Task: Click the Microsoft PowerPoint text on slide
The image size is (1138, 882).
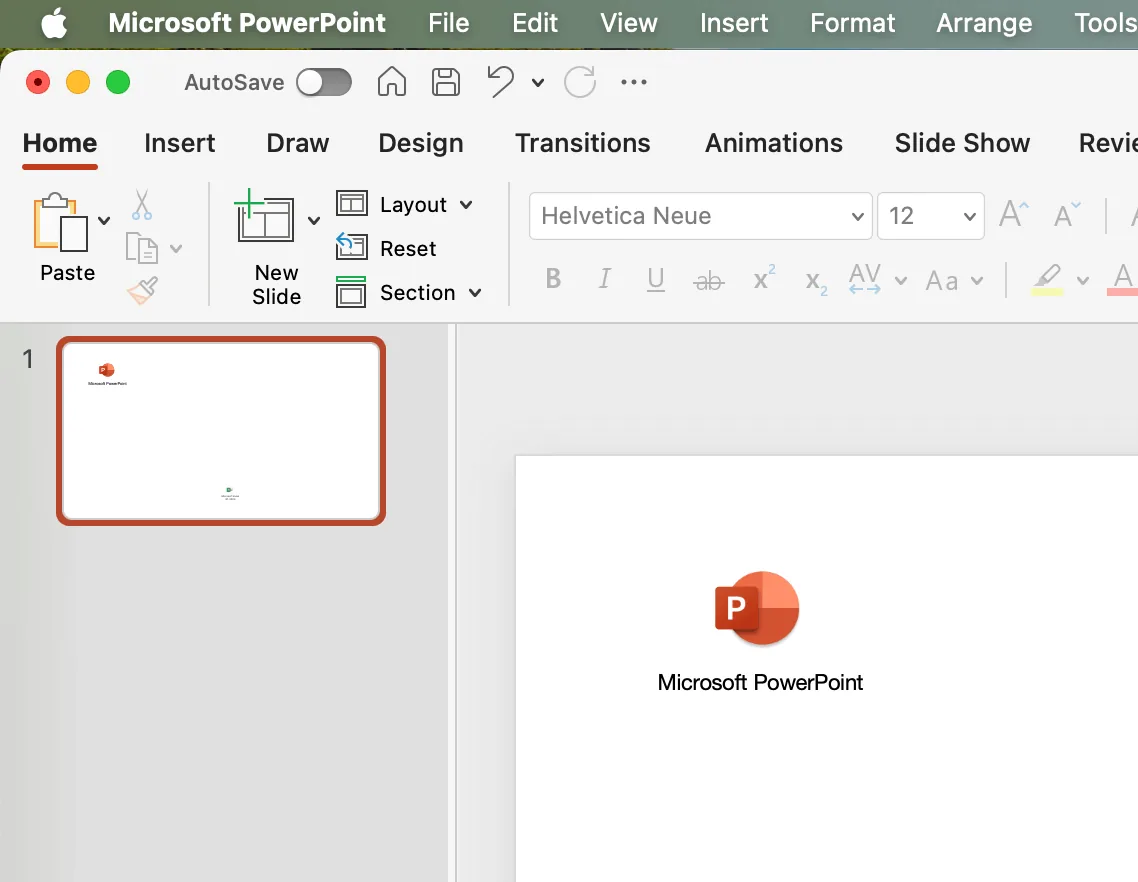Action: 760,682
